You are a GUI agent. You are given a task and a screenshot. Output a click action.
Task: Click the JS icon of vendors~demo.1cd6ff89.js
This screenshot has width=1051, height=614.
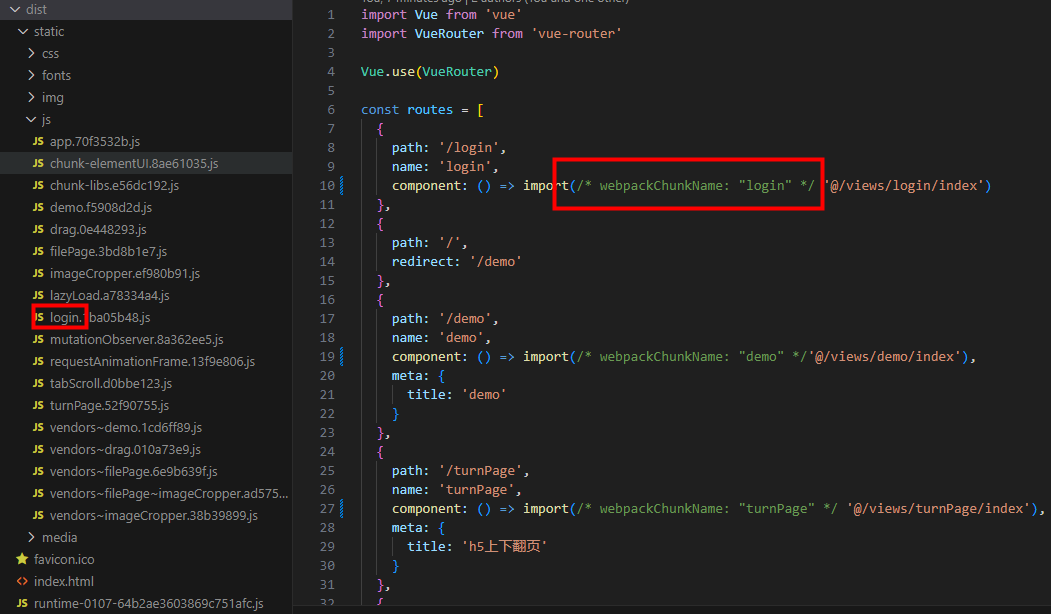(x=38, y=428)
